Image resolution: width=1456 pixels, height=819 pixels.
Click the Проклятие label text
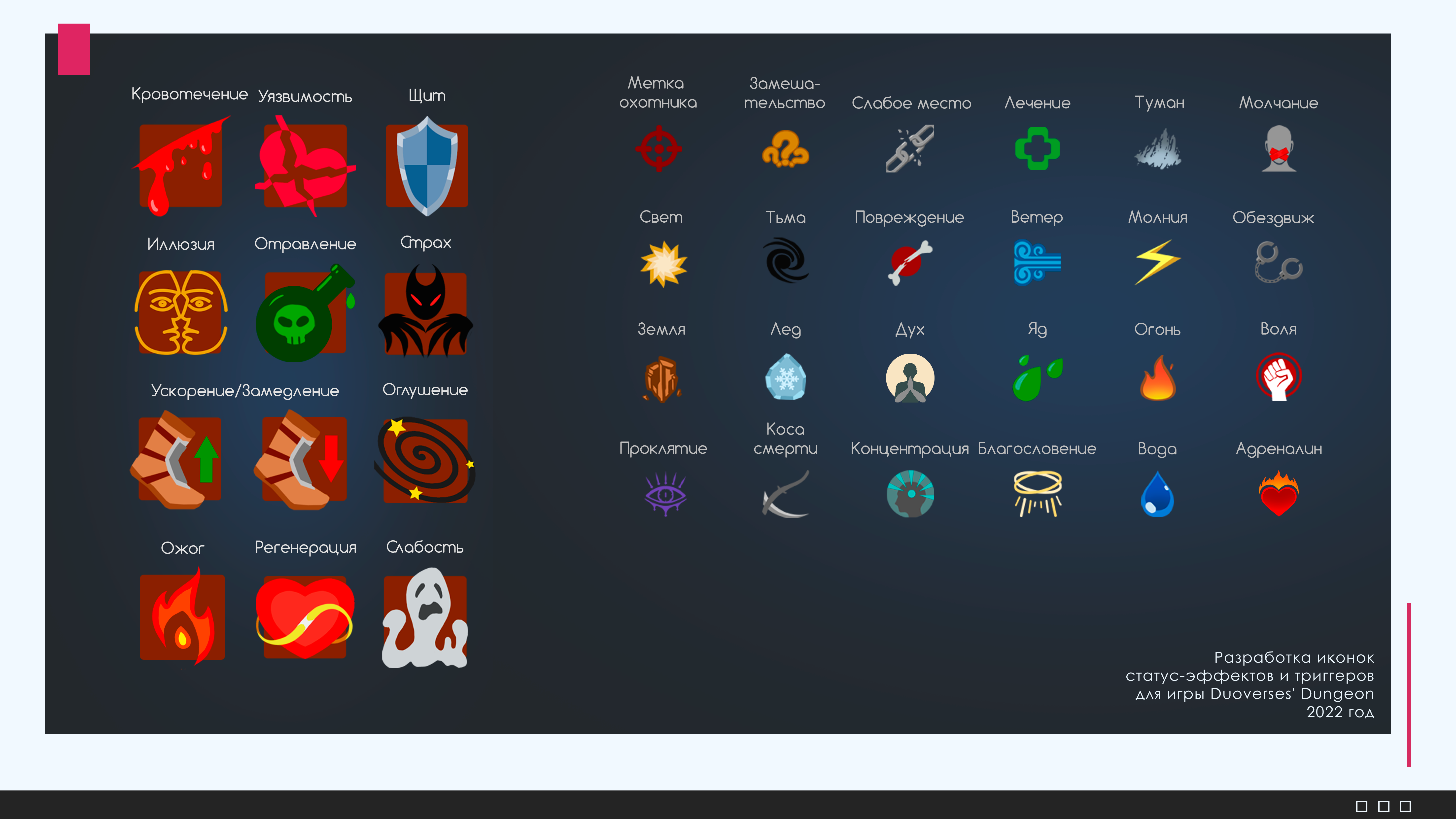663,449
